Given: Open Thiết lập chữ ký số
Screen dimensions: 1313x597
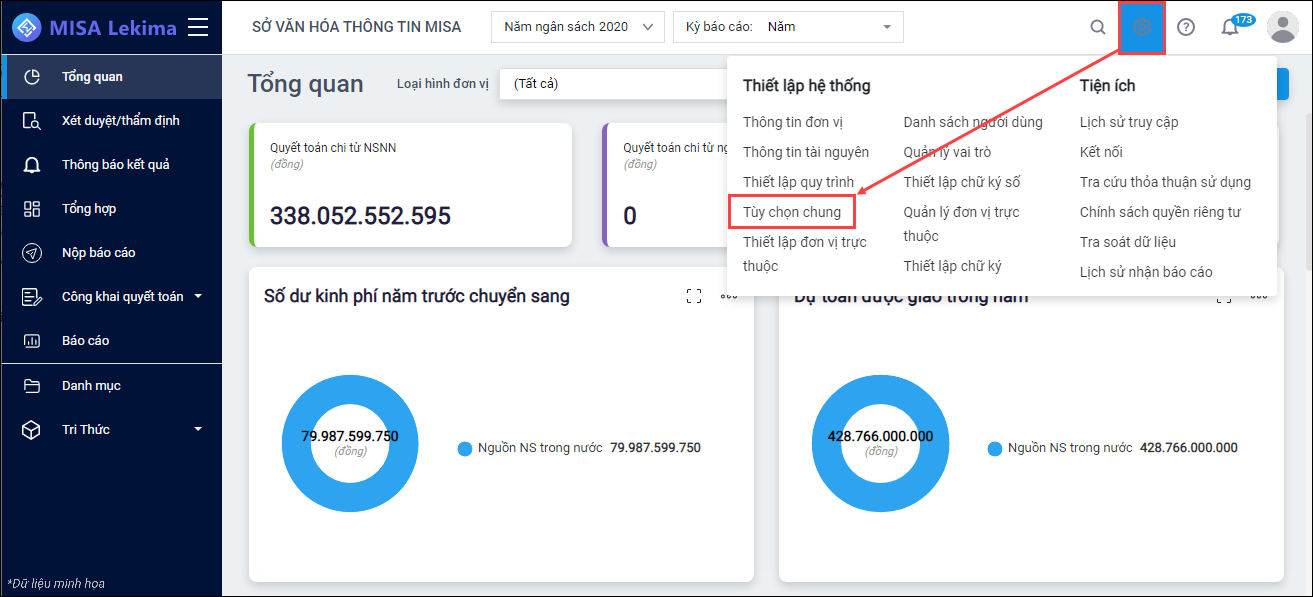Looking at the screenshot, I should 962,182.
